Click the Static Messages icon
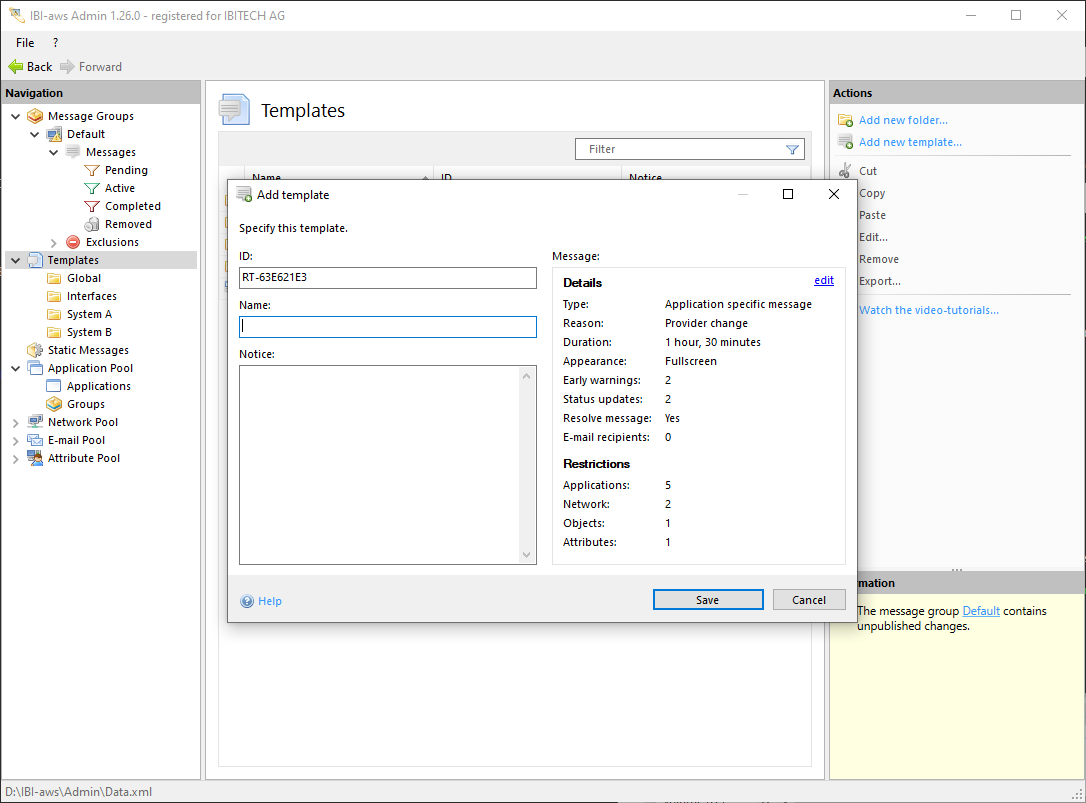Viewport: 1086px width, 803px height. (35, 350)
